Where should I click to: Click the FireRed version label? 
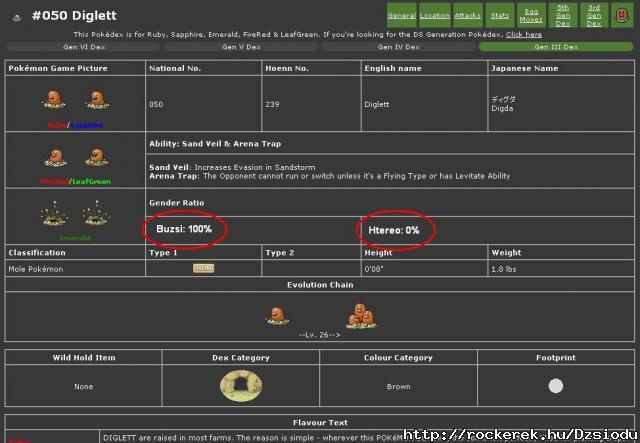coord(54,181)
